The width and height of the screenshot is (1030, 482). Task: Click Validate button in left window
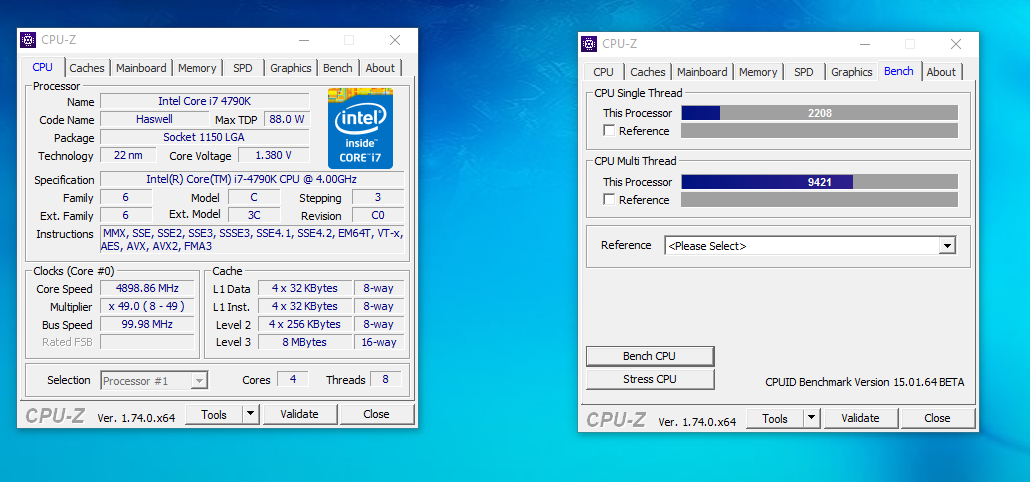coord(300,414)
